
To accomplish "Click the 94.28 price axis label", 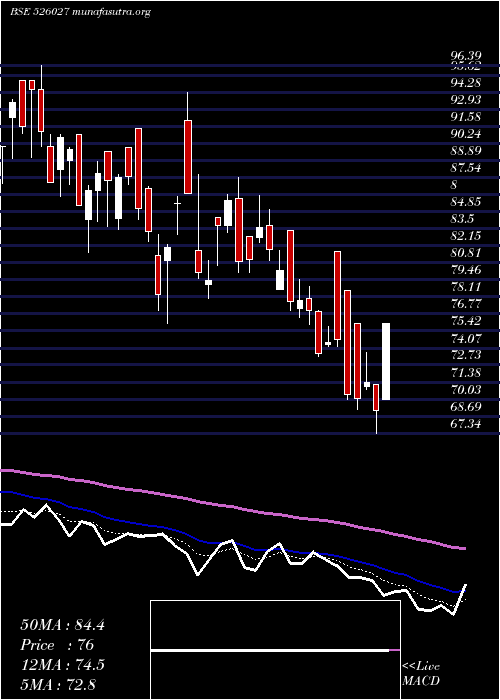I will pyautogui.click(x=466, y=82).
